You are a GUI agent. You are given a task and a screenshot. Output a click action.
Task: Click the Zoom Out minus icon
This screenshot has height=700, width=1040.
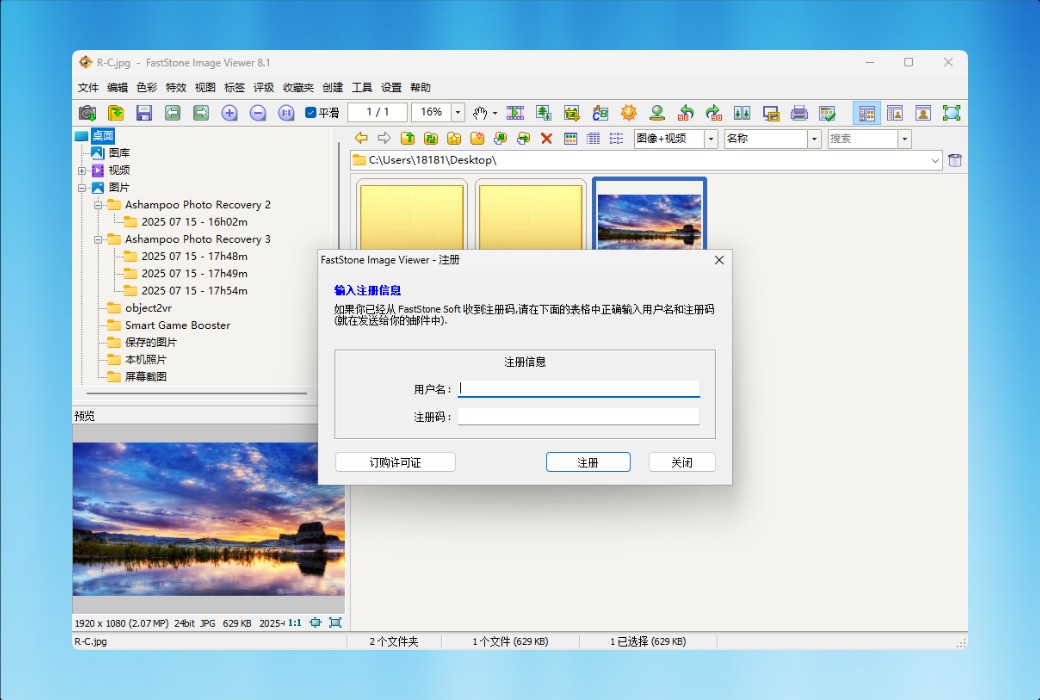click(x=258, y=113)
